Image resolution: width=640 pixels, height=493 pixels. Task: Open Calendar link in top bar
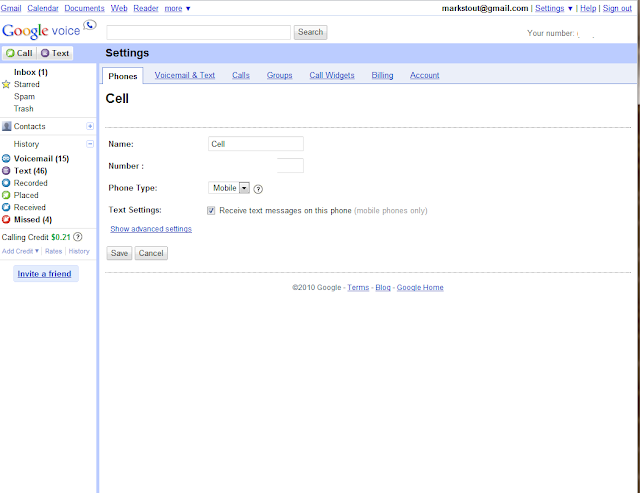43,8
